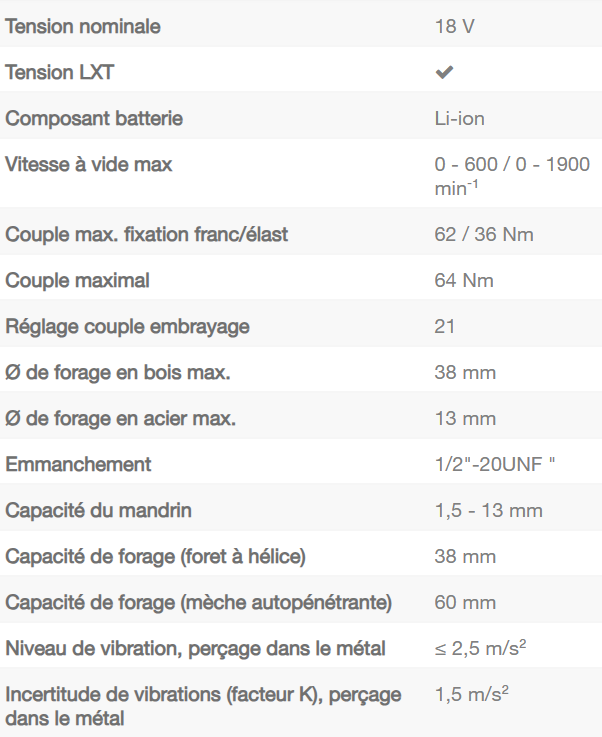
Task: Click the "Capacité du mandrin" label
Action: pyautogui.click(x=99, y=510)
